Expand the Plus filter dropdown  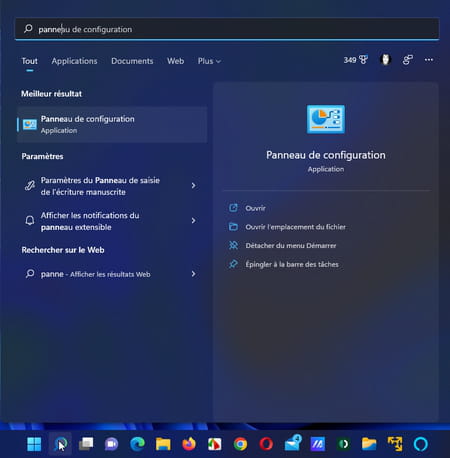pos(209,61)
